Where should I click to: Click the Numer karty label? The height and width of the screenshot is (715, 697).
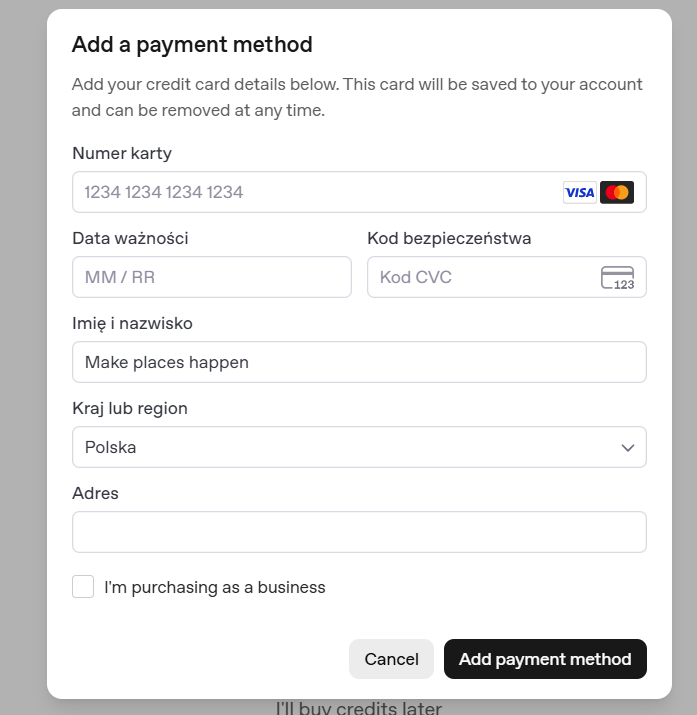click(x=122, y=153)
